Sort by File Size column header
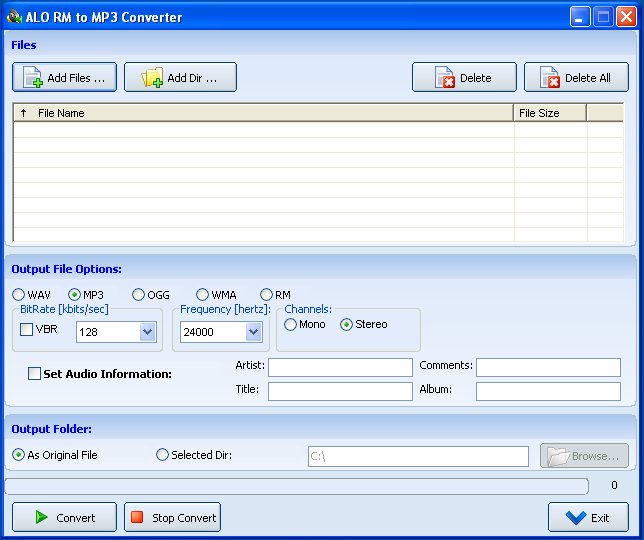The height and width of the screenshot is (540, 644). click(550, 113)
